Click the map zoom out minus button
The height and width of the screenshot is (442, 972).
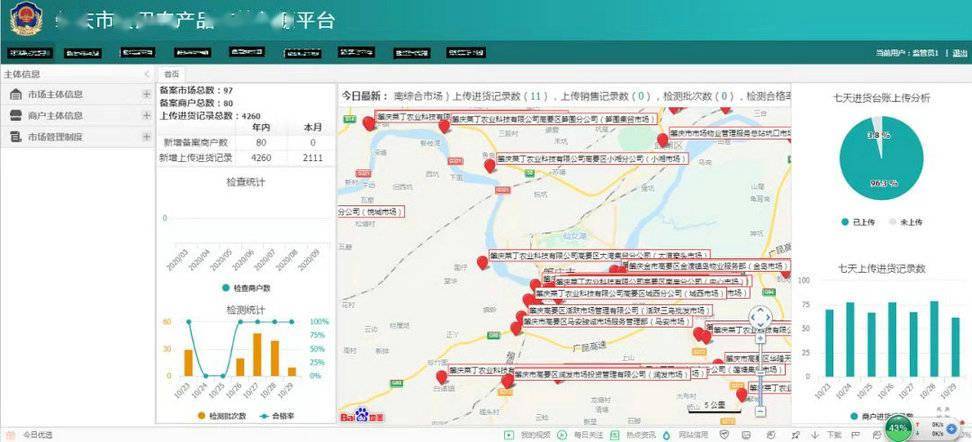pos(759,410)
